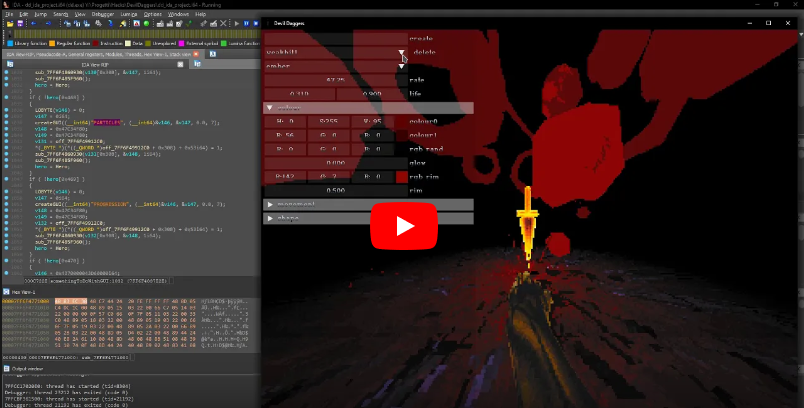This screenshot has height=408, width=804.
Task: Click the Output window panel icon
Action: (x=6, y=369)
